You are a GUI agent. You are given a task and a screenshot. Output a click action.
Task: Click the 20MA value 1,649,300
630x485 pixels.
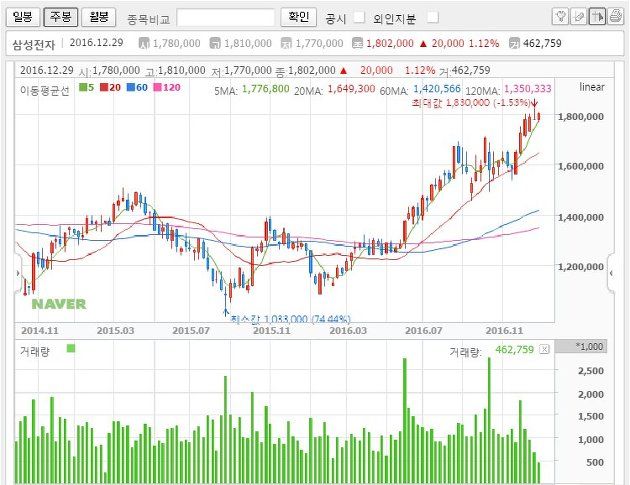[351, 89]
